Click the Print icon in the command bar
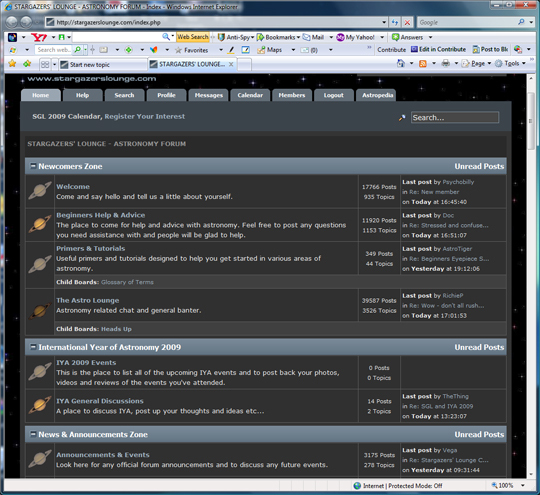The width and height of the screenshot is (540, 495). pos(446,63)
